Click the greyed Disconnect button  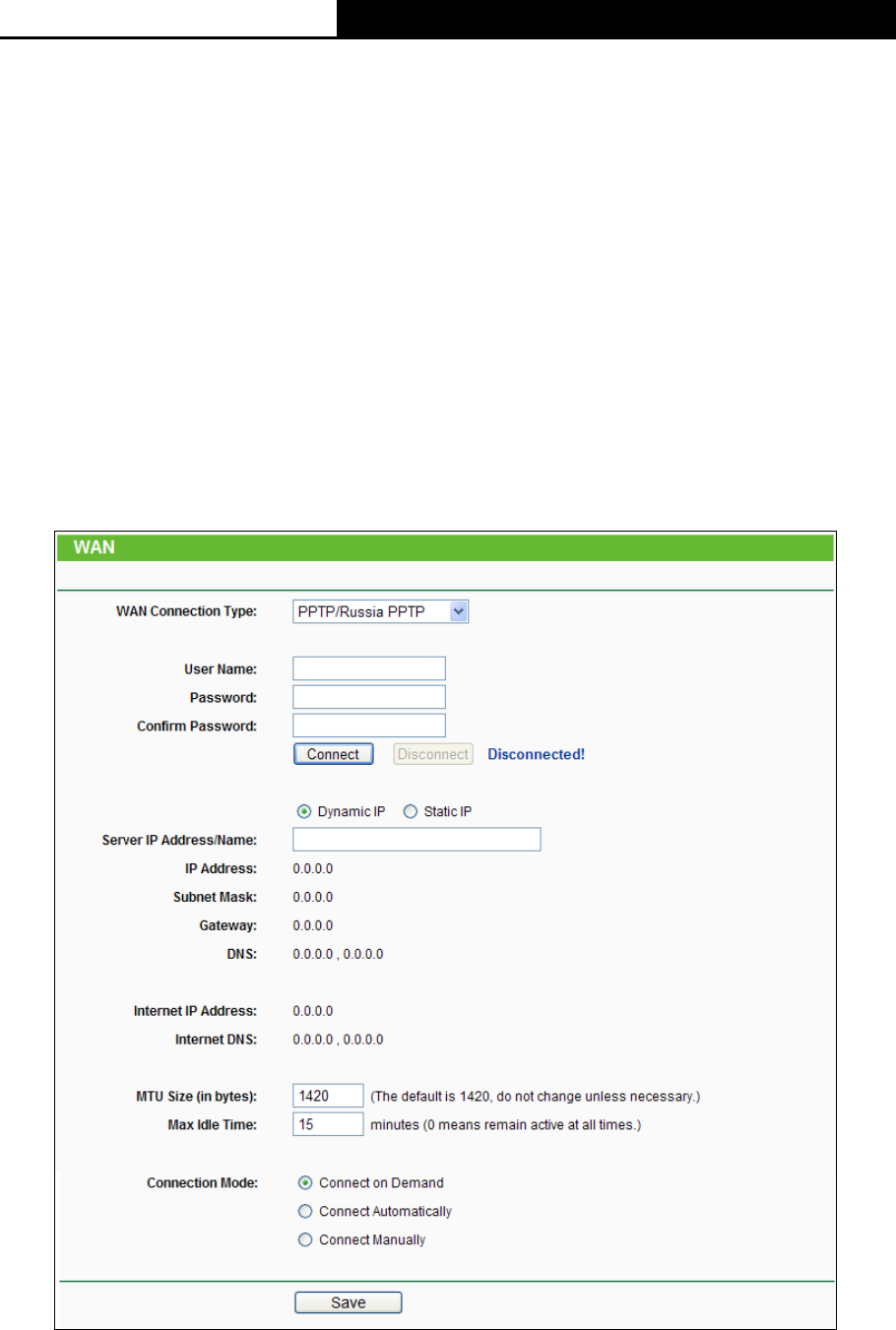pos(433,754)
